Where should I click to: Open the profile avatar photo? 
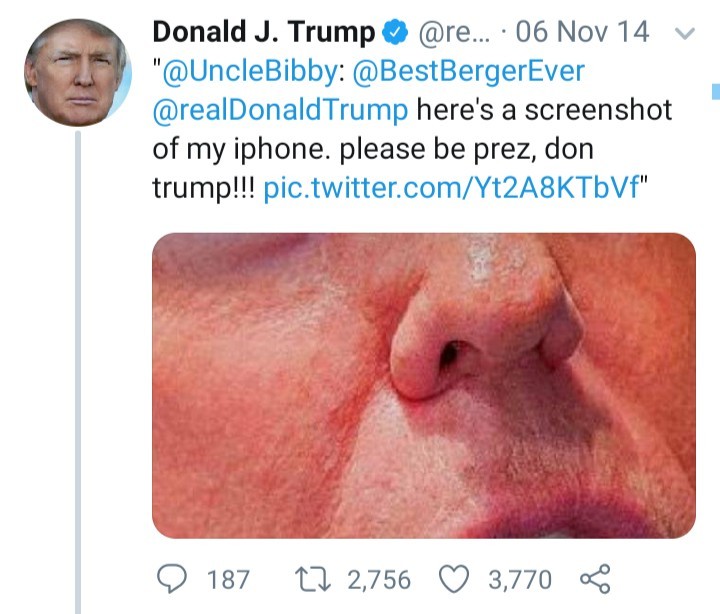click(x=77, y=72)
